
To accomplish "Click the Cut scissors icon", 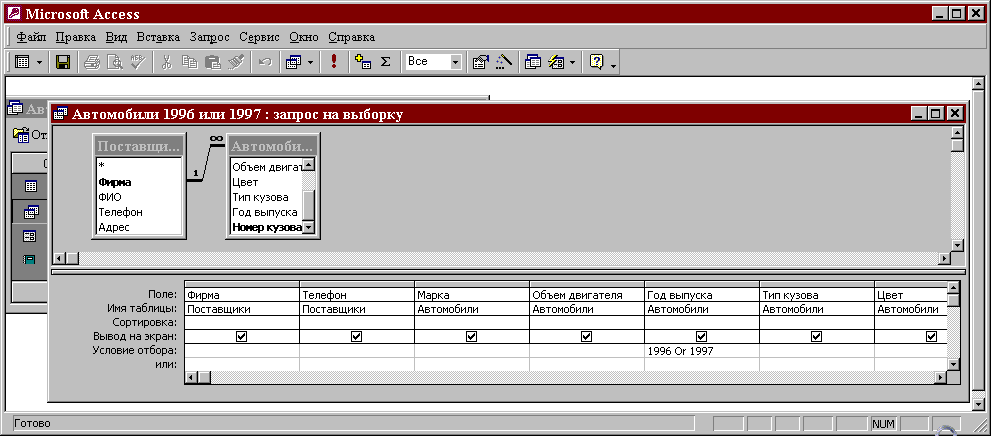I will (167, 62).
